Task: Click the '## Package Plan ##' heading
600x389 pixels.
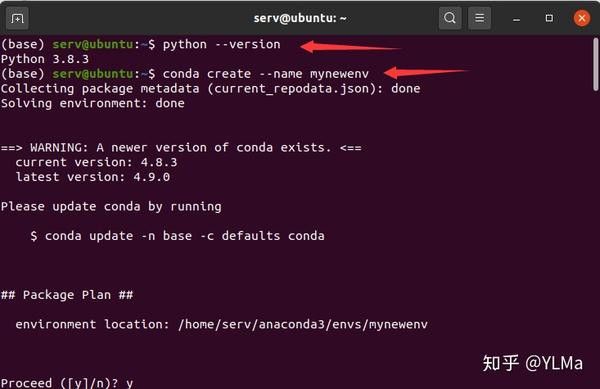Action: [67, 295]
